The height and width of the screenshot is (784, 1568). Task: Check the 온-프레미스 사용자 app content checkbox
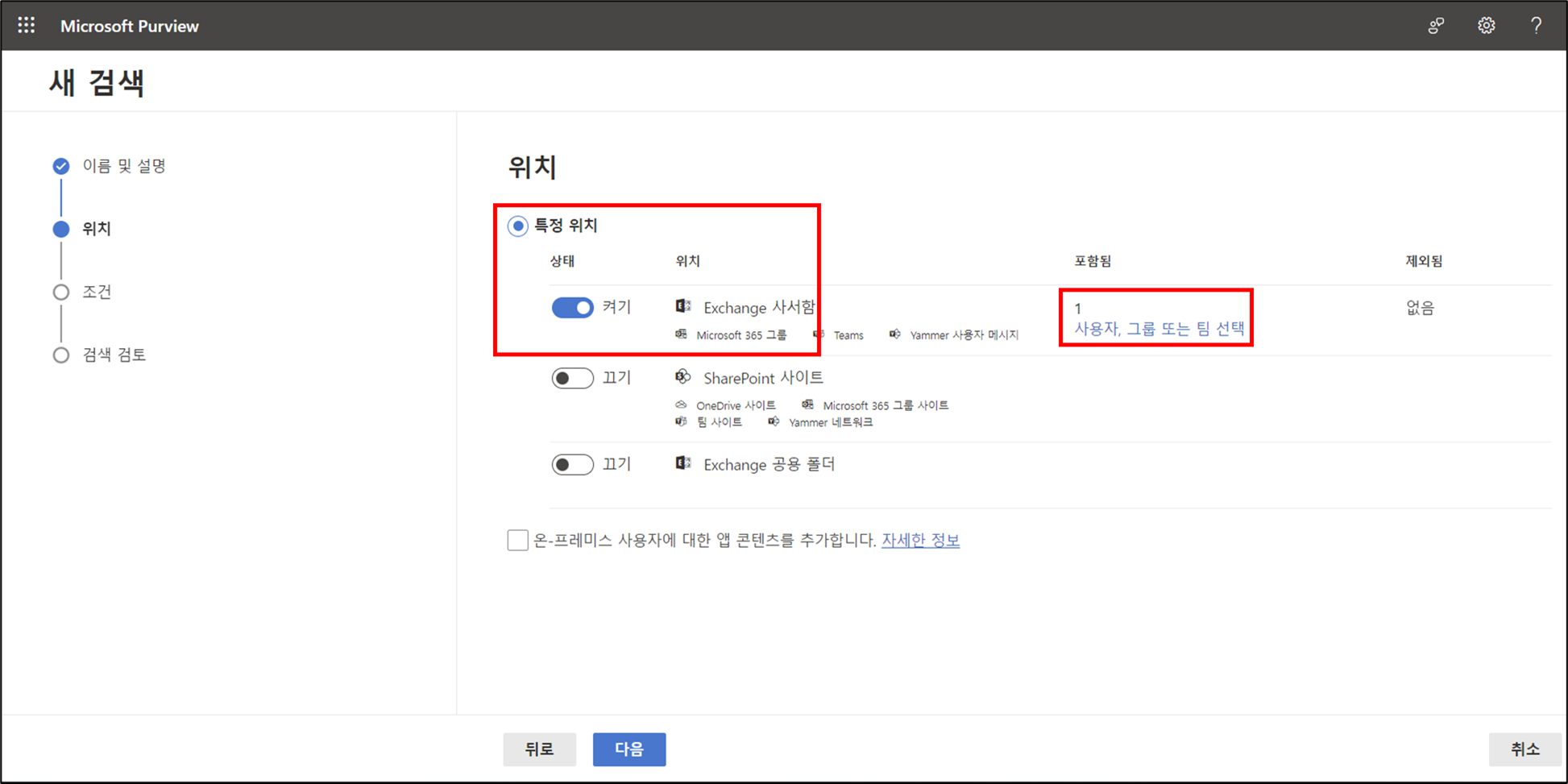click(x=517, y=540)
